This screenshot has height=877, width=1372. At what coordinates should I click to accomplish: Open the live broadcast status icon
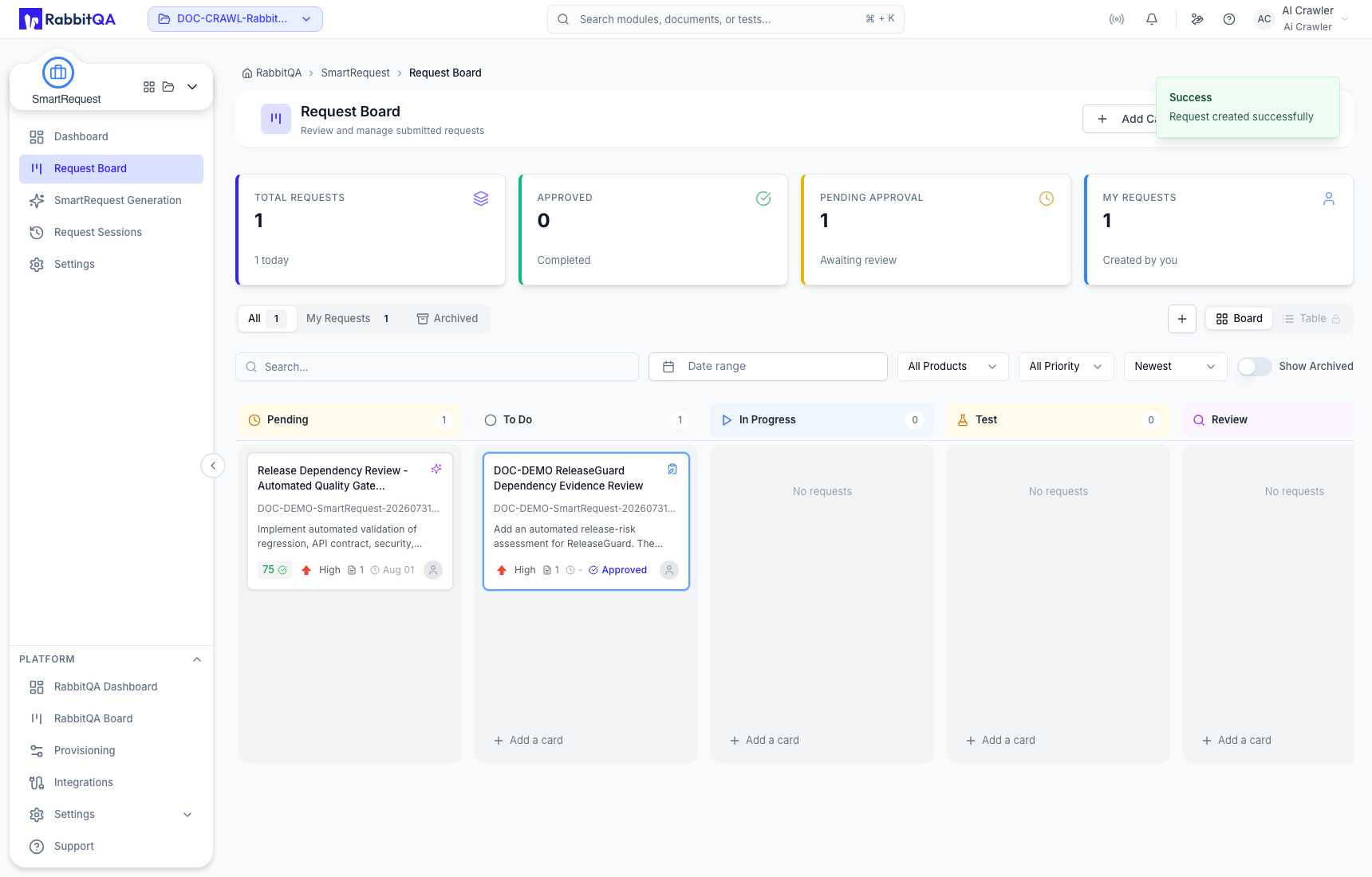[1117, 19]
